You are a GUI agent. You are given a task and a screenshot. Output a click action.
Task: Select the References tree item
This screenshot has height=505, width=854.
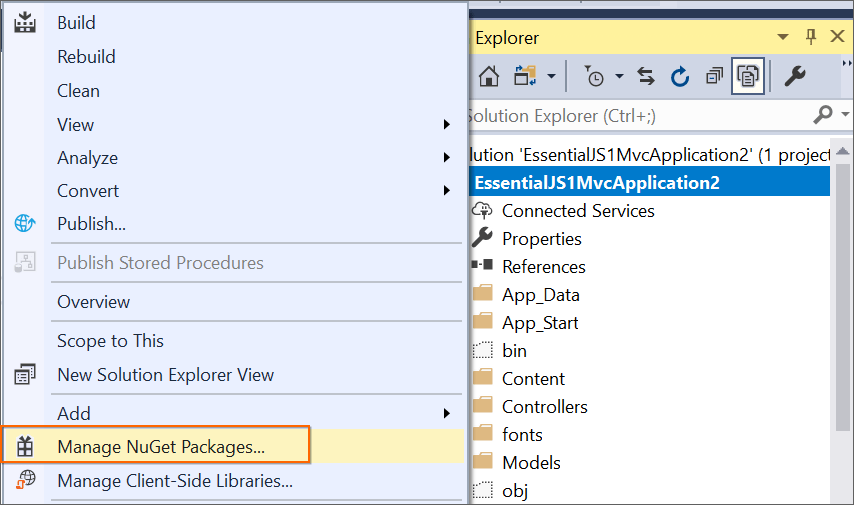544,266
